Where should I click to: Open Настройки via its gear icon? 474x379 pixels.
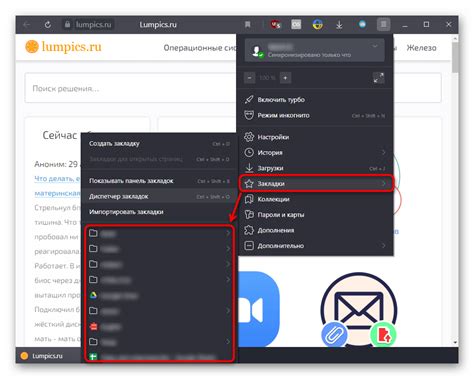[x=249, y=137]
